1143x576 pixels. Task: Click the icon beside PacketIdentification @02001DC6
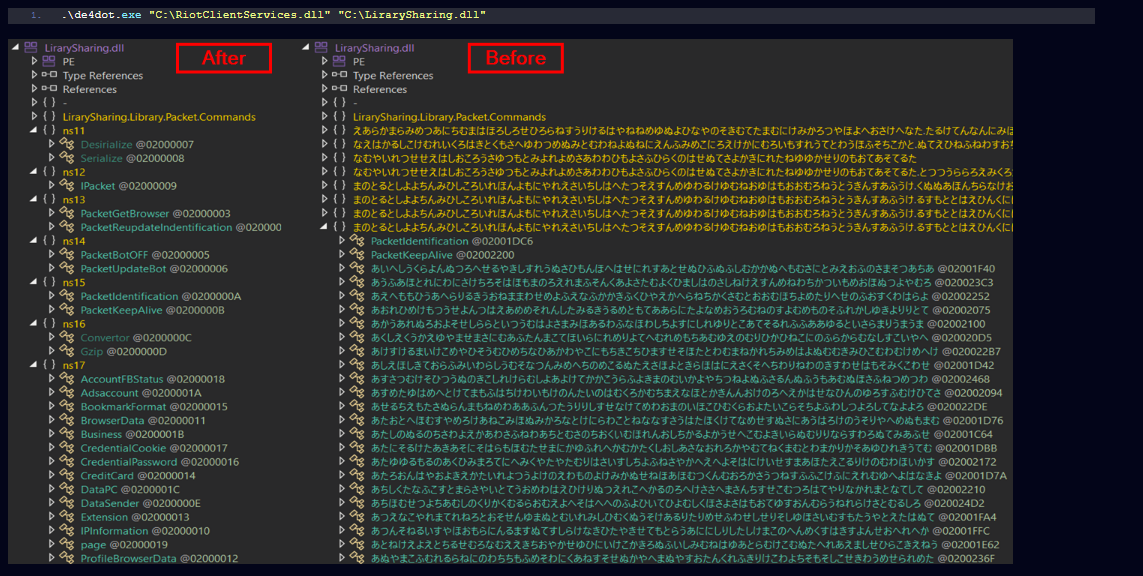click(357, 241)
